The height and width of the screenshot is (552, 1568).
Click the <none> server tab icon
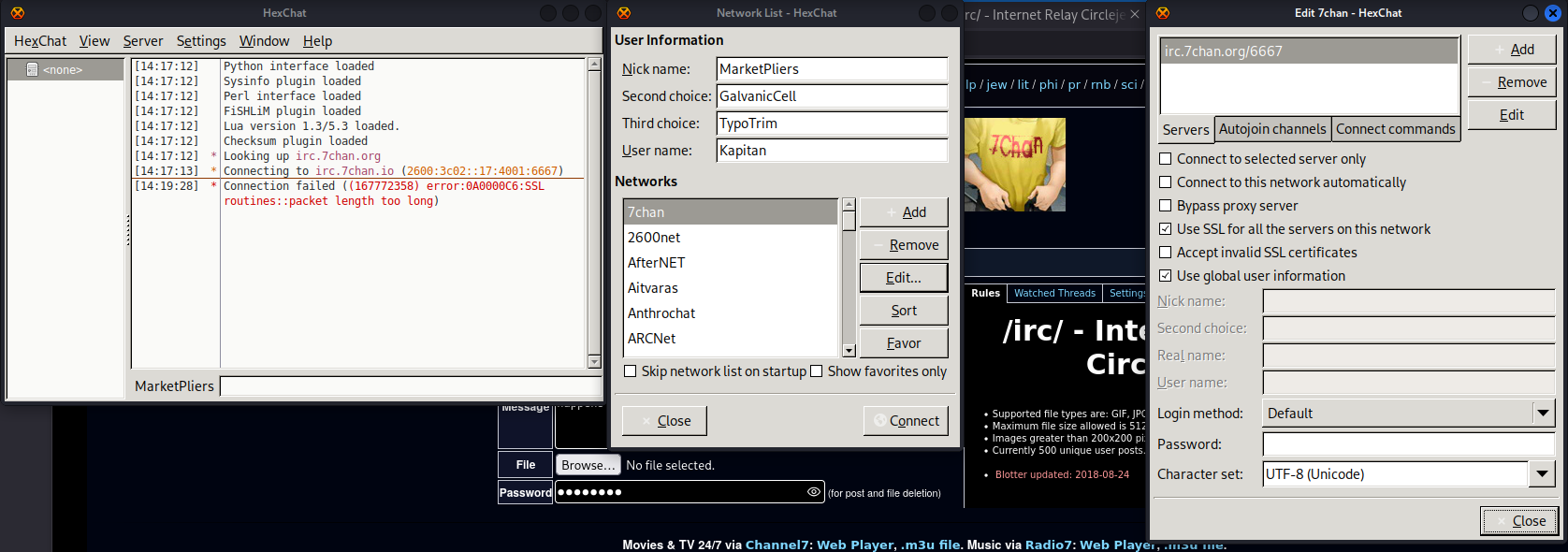click(x=32, y=70)
